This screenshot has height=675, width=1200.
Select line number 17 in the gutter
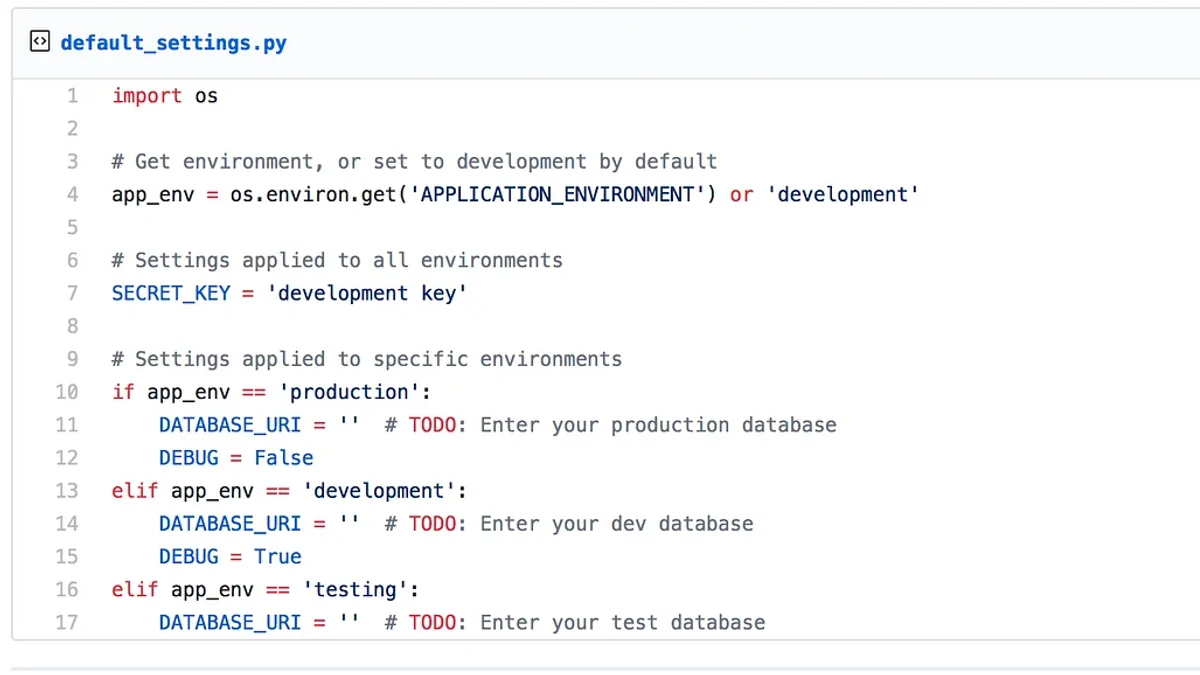(x=67, y=623)
